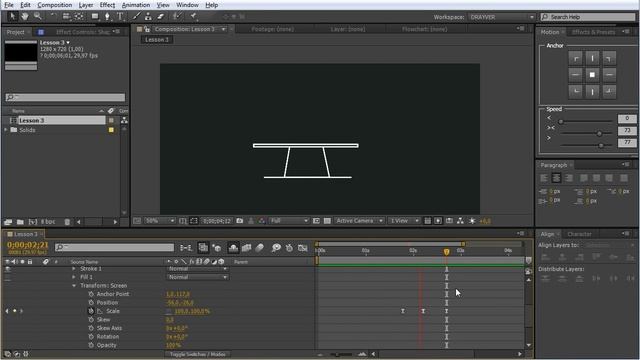Viewport: 640px width, 360px height.
Task: Click center-align text button in Paragraph panel
Action: (x=556, y=178)
